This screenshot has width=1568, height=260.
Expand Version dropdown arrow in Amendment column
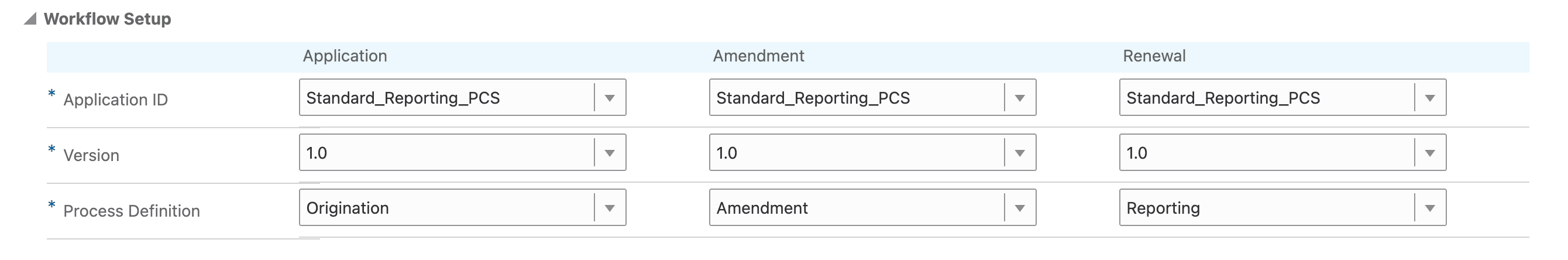point(1020,153)
